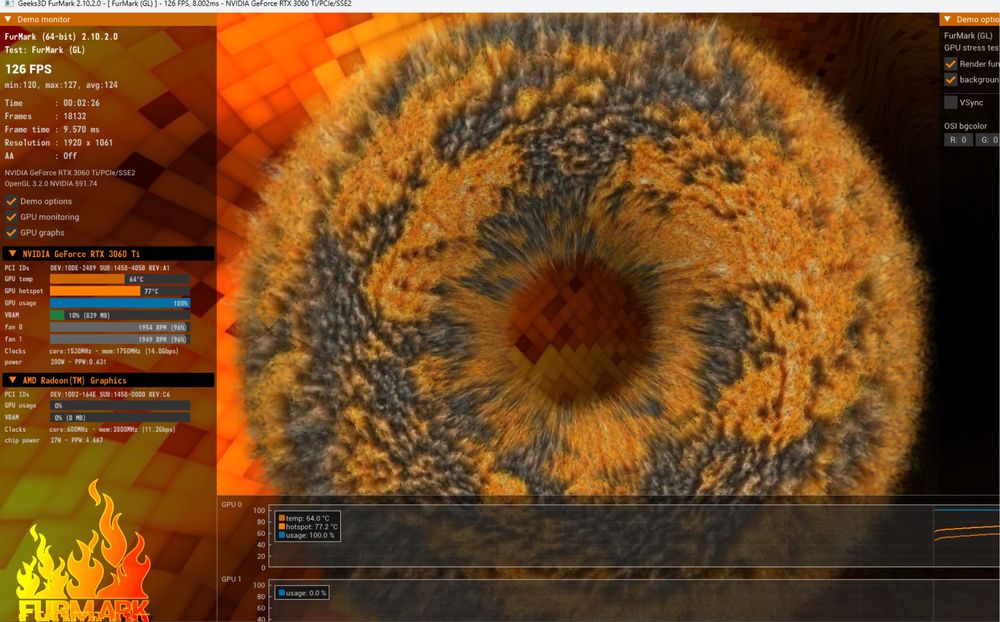Screen dimensions: 1000x622
Task: Click the NVIDIA GeForce RTX 3060 Ti/PCIe/SSE2 renderer text
Action: [x=70, y=173]
